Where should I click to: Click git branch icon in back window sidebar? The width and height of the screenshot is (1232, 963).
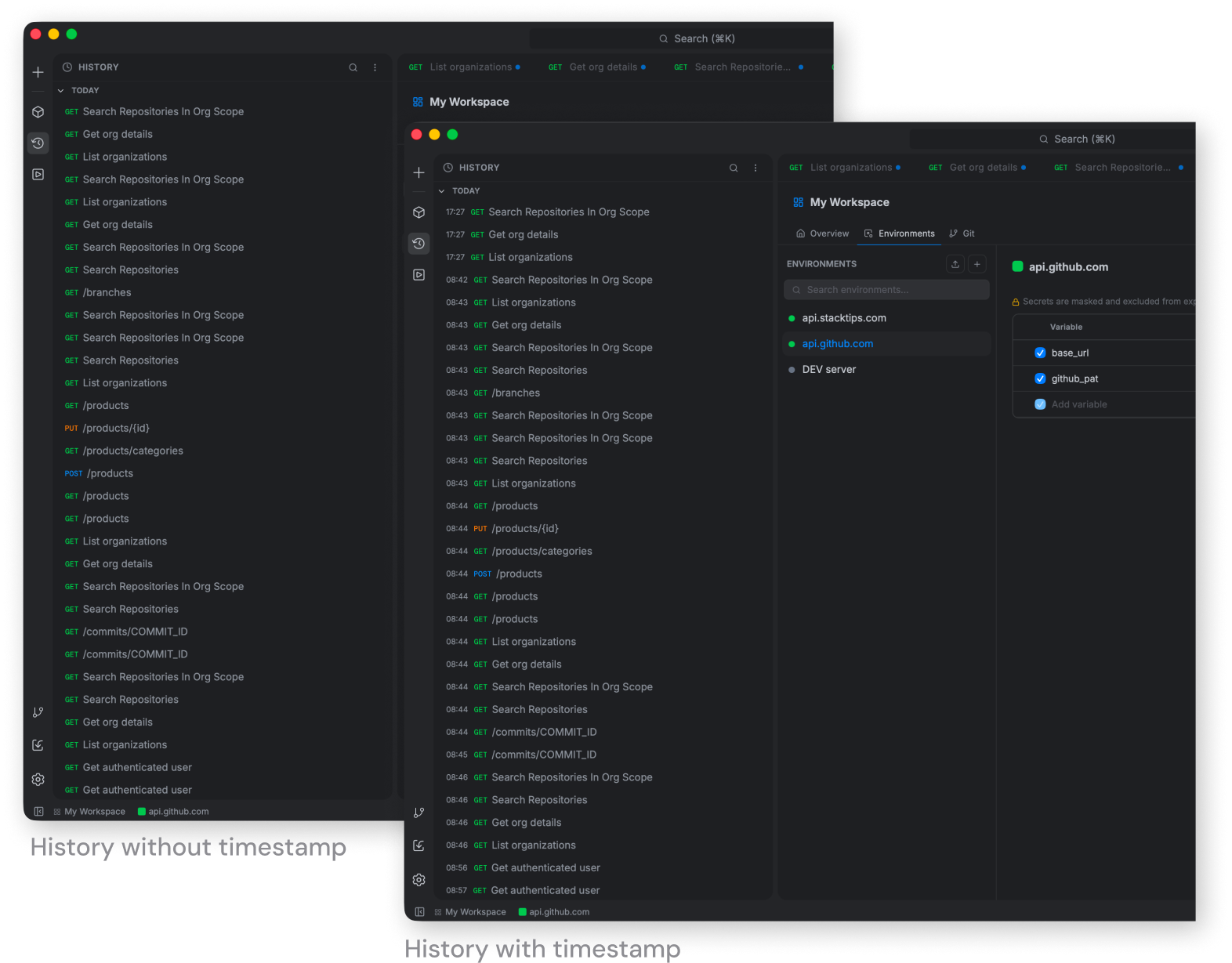coord(38,713)
